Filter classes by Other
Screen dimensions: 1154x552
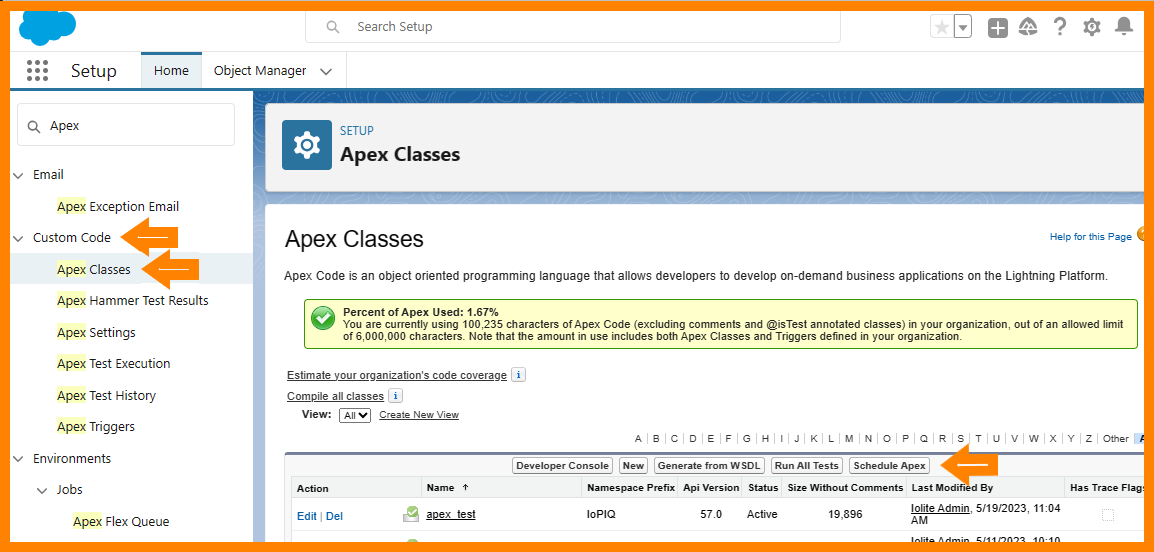click(1115, 439)
